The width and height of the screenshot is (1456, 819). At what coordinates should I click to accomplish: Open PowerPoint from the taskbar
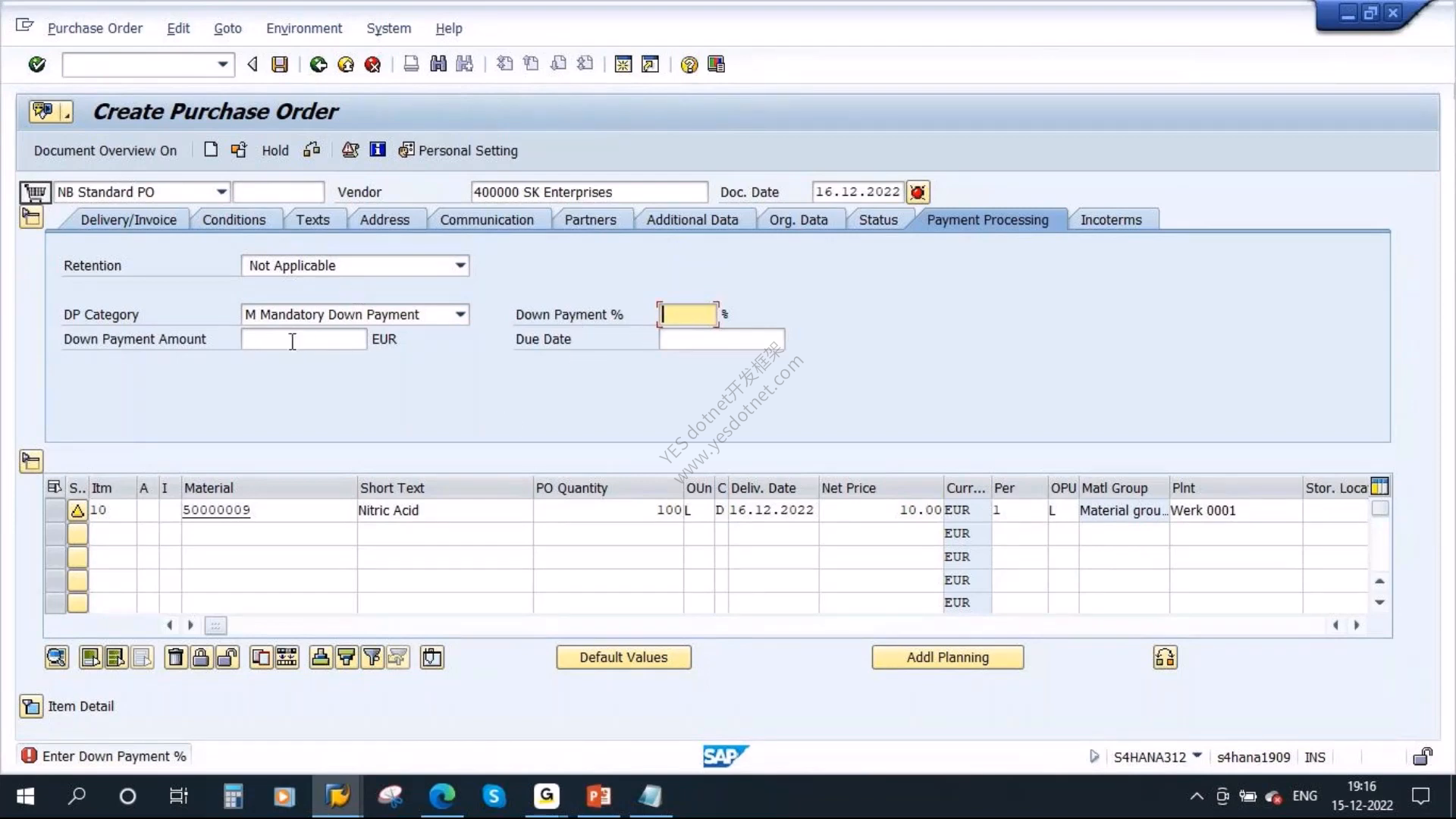coord(598,796)
